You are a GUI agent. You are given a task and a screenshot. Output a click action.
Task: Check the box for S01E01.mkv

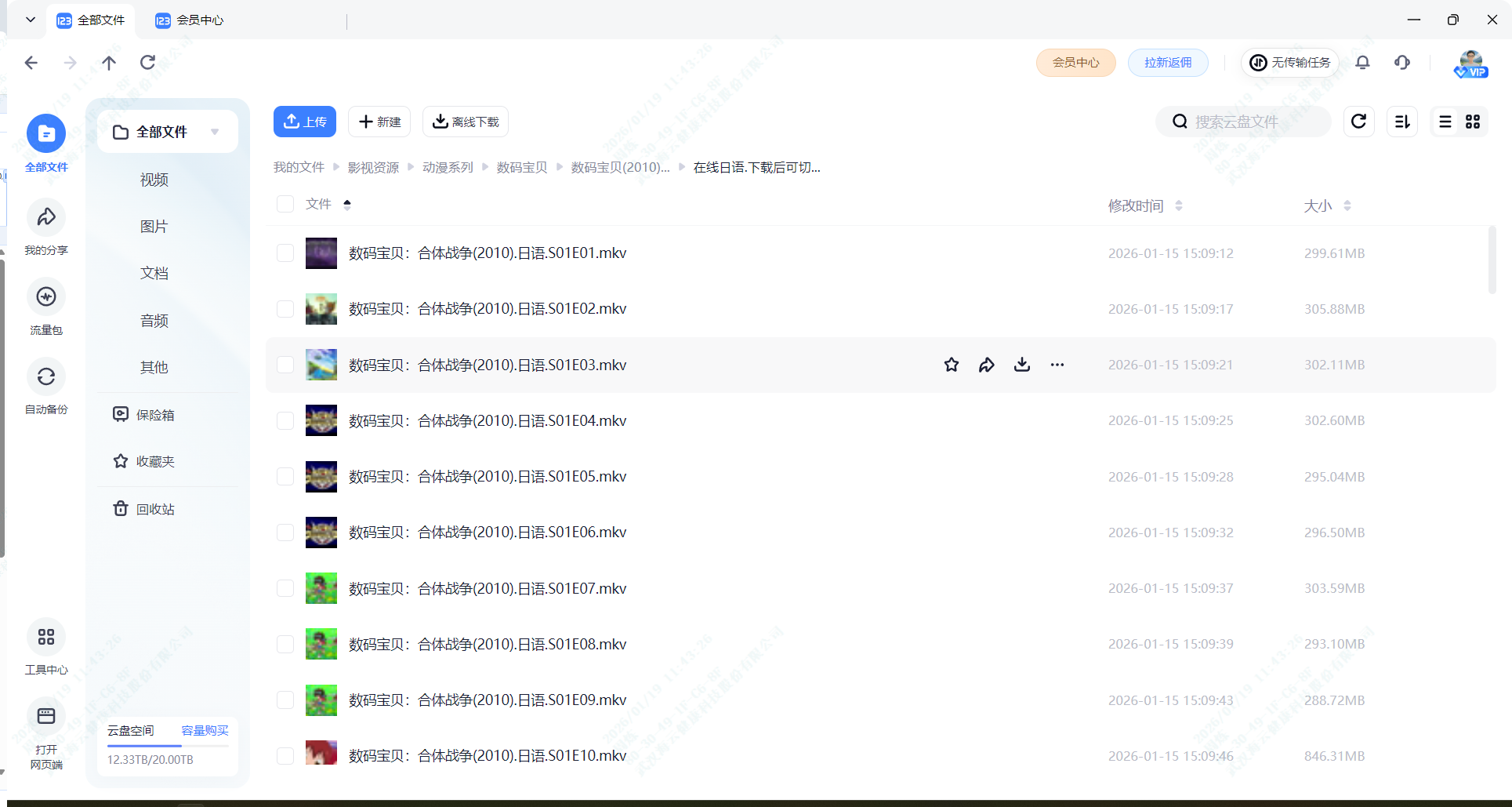point(285,253)
